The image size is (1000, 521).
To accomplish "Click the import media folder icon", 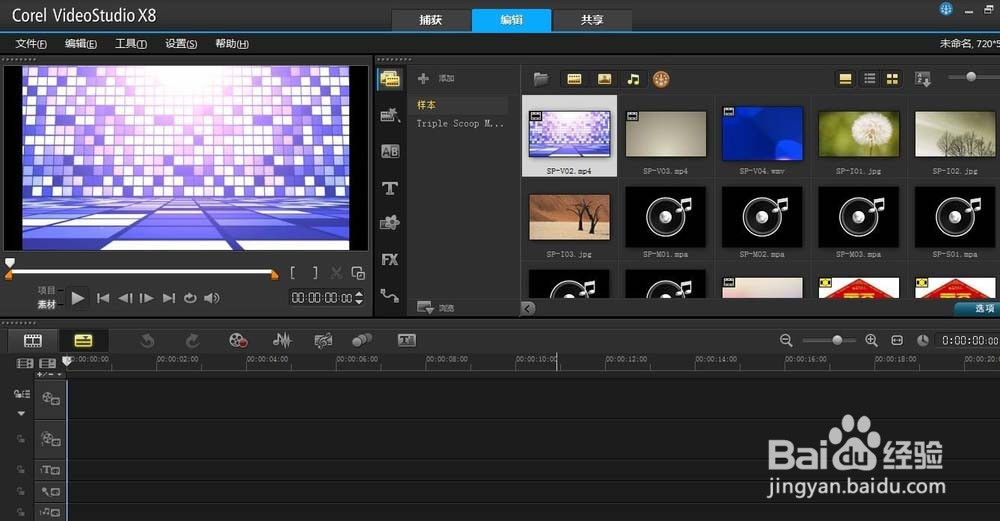I will tap(541, 79).
